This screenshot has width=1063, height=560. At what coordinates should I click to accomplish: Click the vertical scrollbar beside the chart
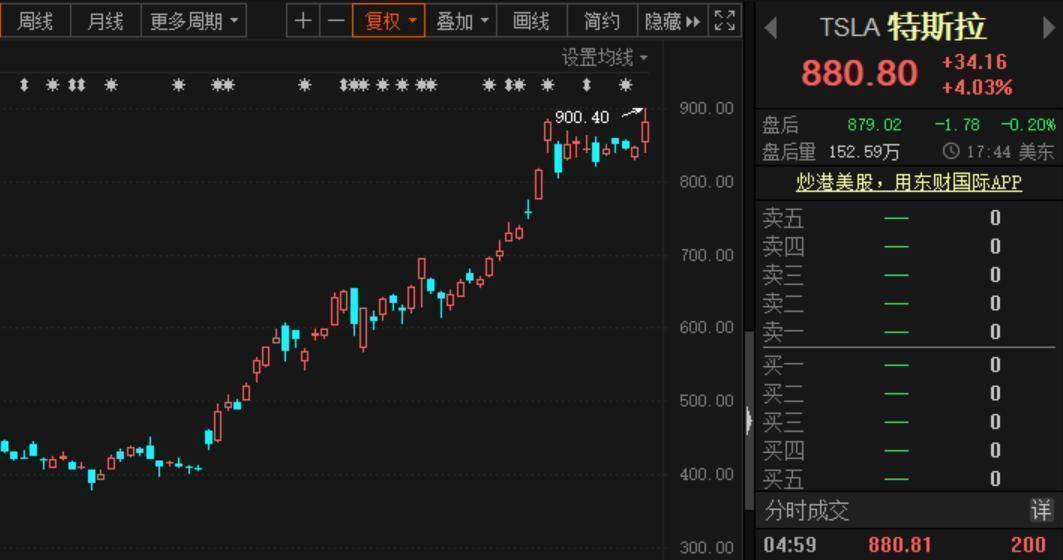coord(749,420)
